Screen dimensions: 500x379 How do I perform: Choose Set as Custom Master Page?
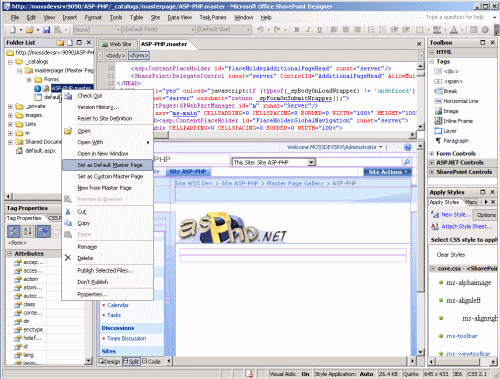pyautogui.click(x=107, y=176)
